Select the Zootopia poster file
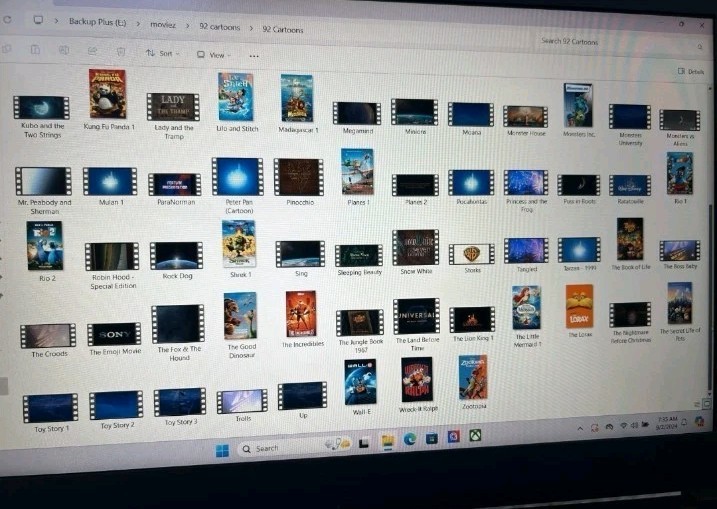The height and width of the screenshot is (509, 717). (x=473, y=377)
